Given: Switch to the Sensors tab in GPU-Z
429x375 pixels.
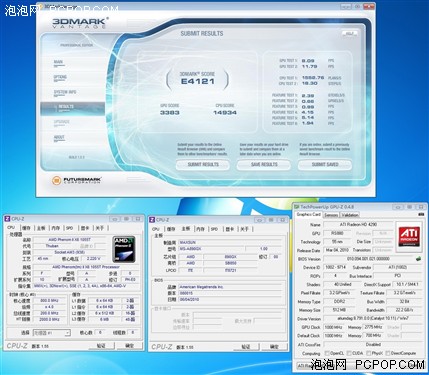Looking at the screenshot, I should point(331,215).
